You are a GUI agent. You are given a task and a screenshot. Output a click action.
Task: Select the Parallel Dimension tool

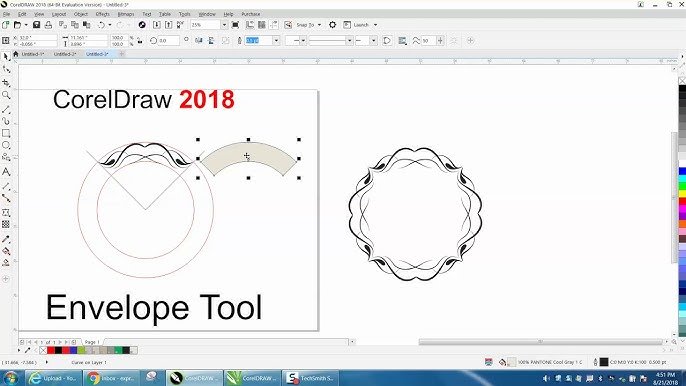coord(6,186)
